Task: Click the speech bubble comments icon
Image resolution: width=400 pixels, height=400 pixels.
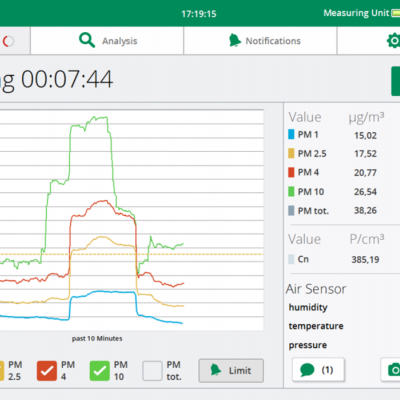Action: (x=307, y=370)
